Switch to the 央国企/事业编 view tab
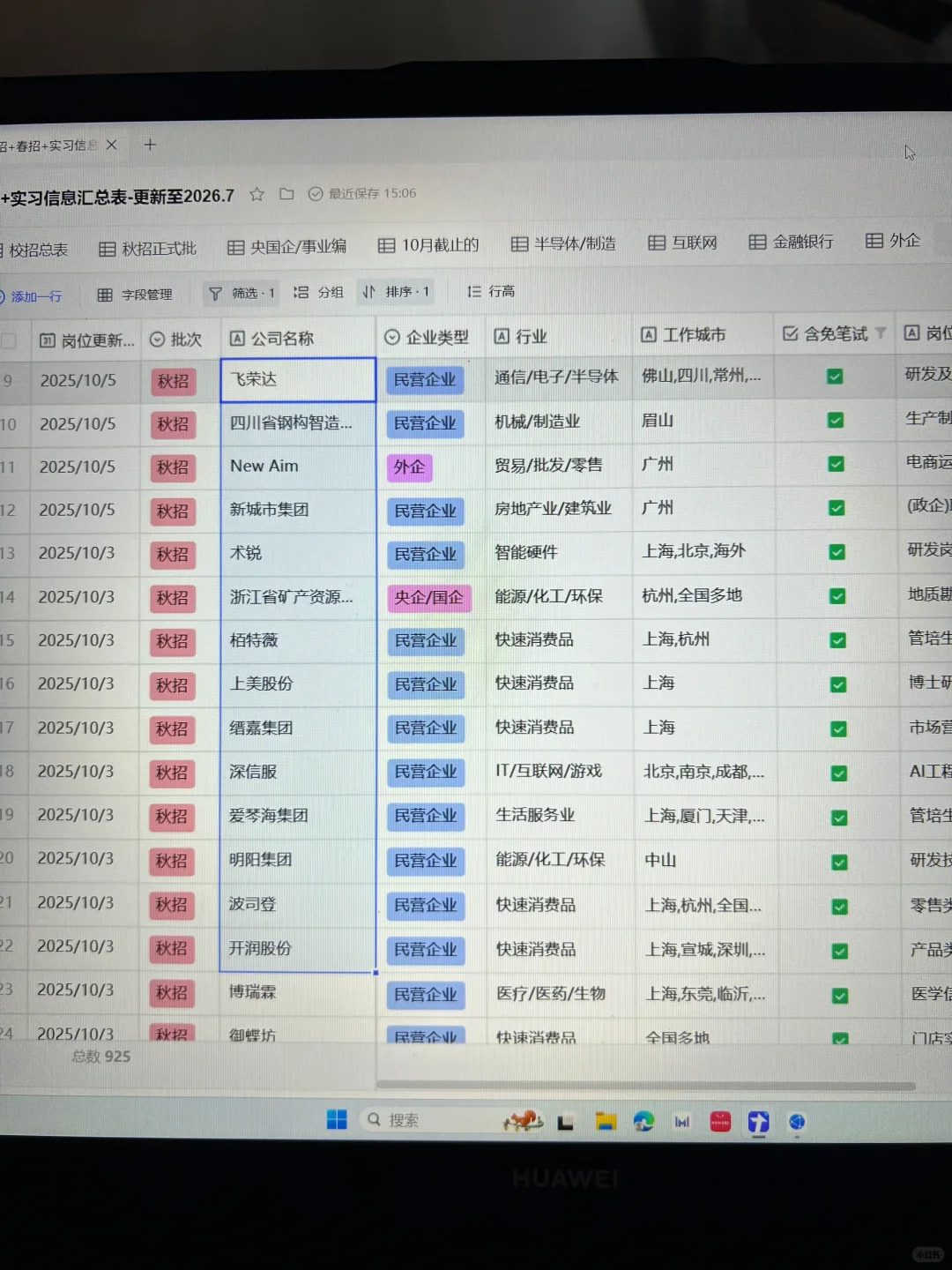952x1270 pixels. click(x=287, y=247)
